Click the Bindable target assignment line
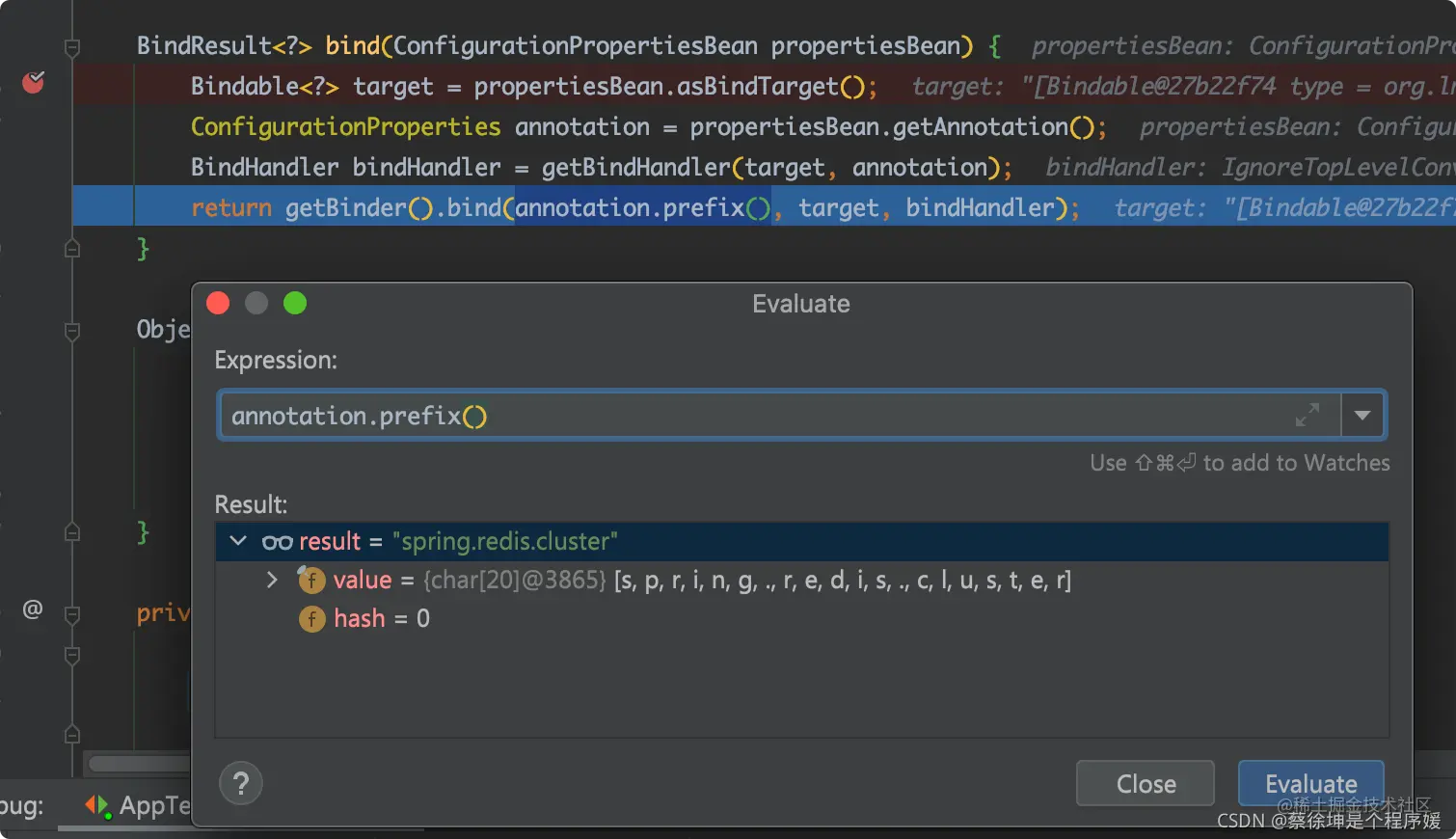The image size is (1456, 839). pyautogui.click(x=534, y=86)
